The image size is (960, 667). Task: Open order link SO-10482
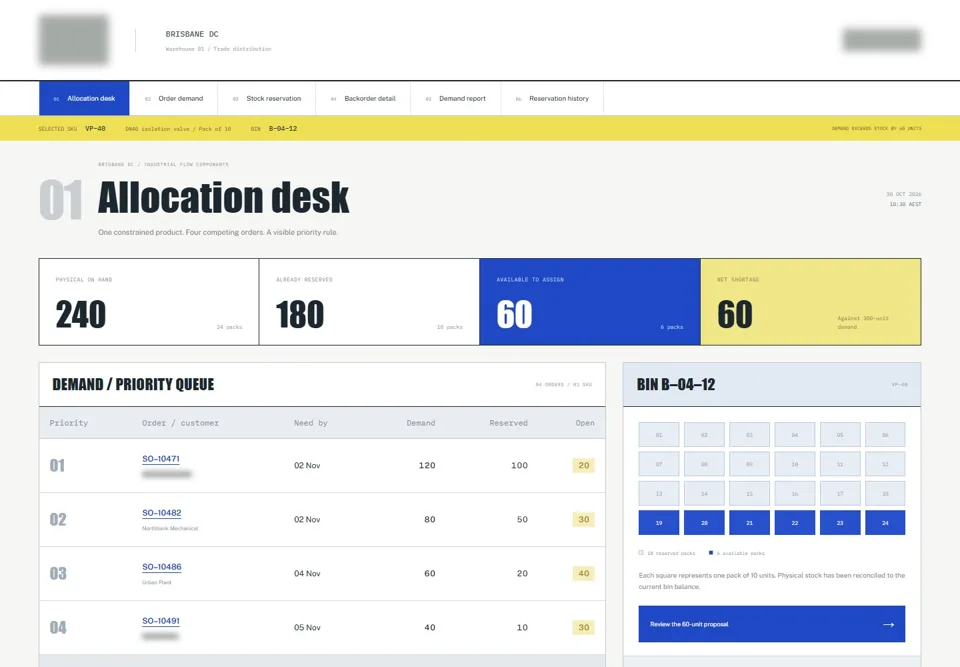coord(162,513)
